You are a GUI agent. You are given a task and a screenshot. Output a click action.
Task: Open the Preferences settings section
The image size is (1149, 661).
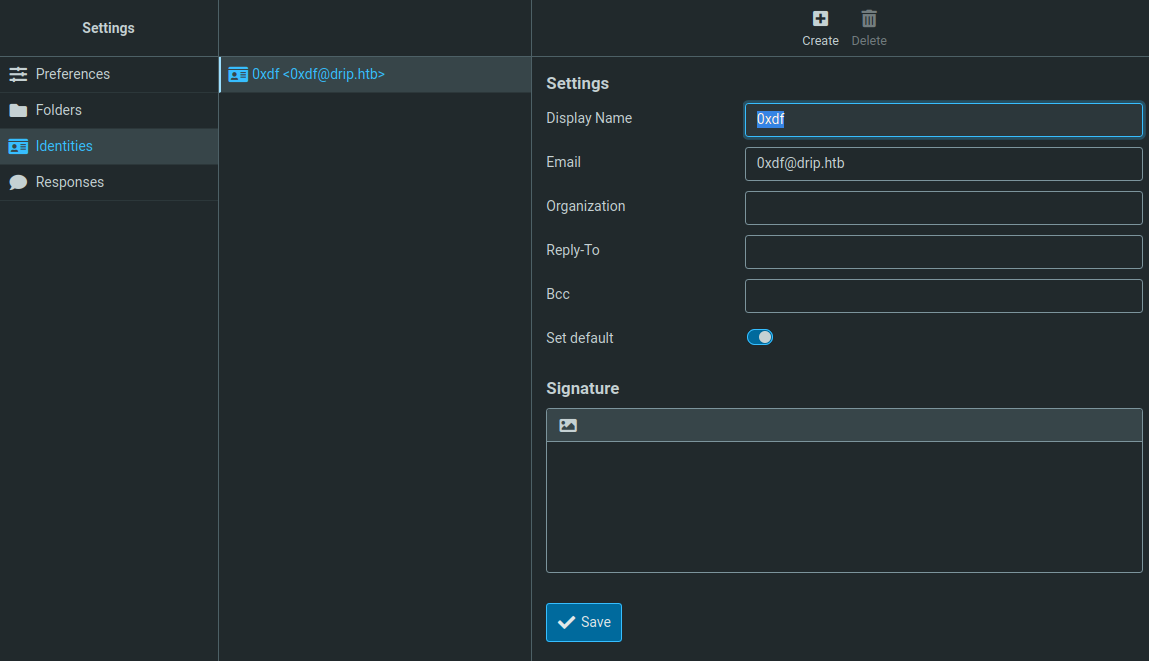[73, 74]
